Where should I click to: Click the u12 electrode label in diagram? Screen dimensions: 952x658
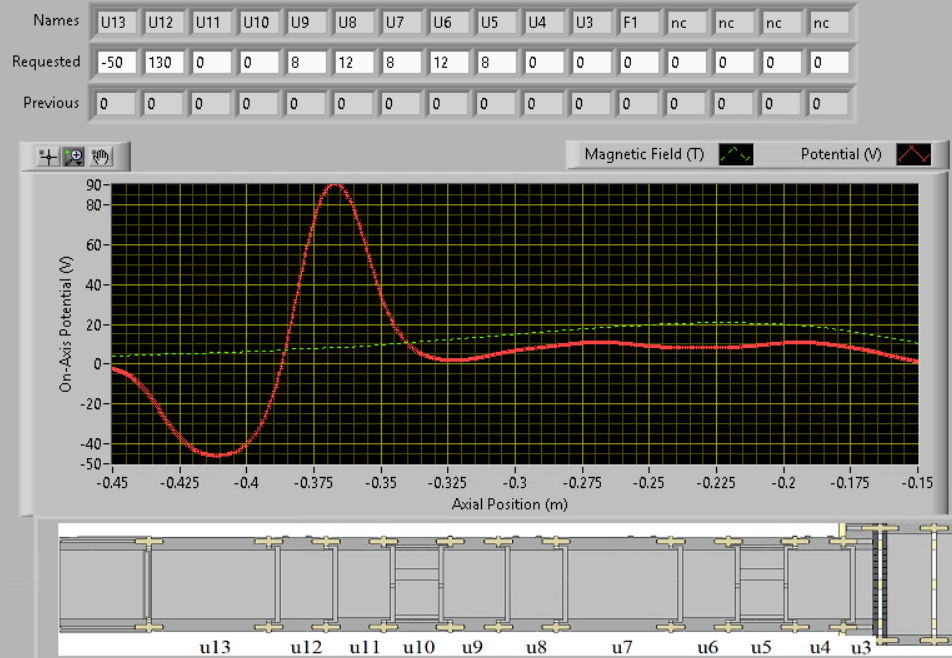[x=306, y=647]
